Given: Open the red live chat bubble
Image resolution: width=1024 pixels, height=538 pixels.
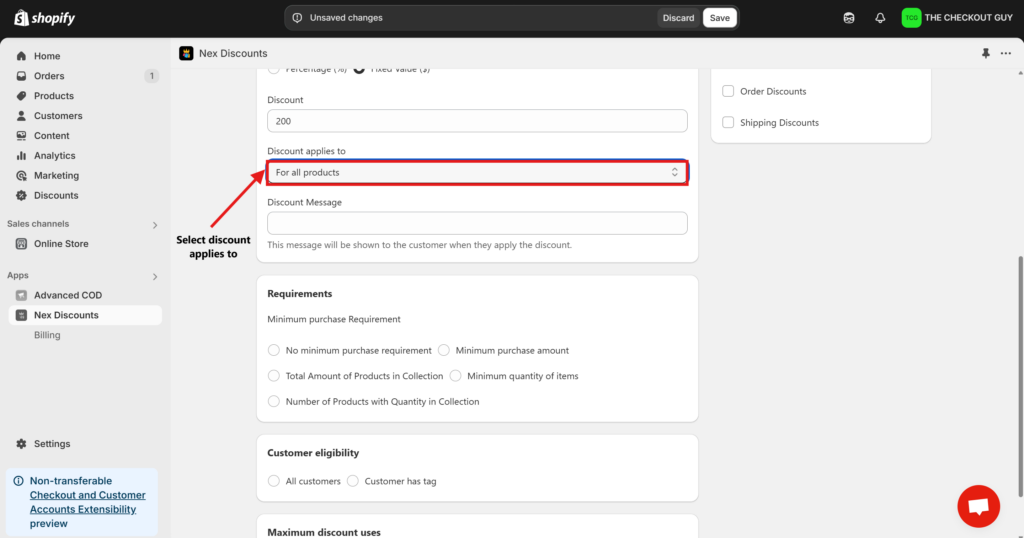Looking at the screenshot, I should (978, 506).
